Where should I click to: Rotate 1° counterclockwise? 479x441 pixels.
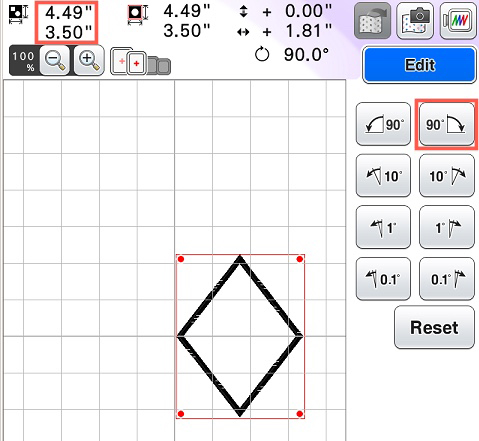click(383, 227)
